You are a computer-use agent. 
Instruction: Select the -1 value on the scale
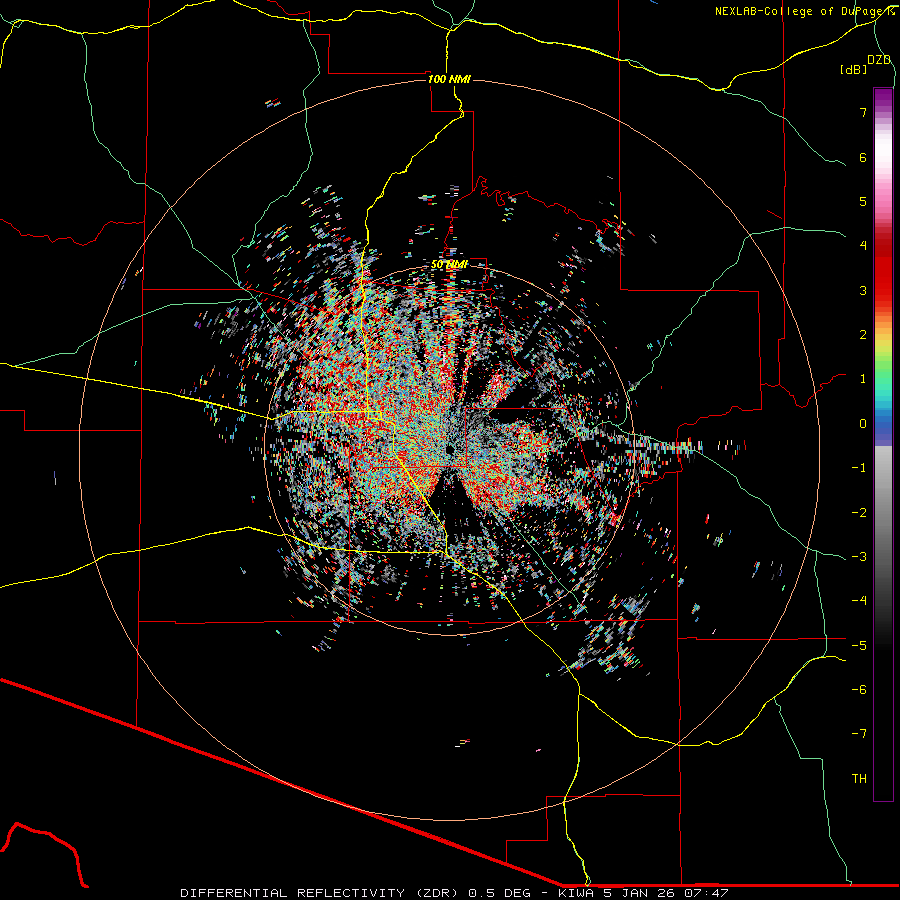click(x=859, y=468)
